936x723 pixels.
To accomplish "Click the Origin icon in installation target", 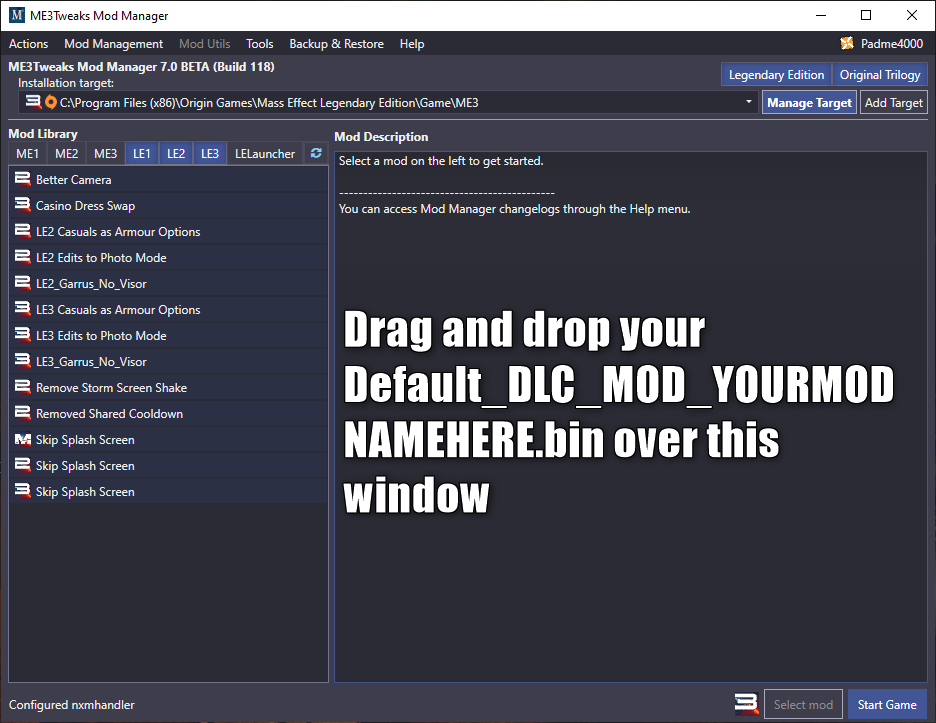I will (51, 103).
